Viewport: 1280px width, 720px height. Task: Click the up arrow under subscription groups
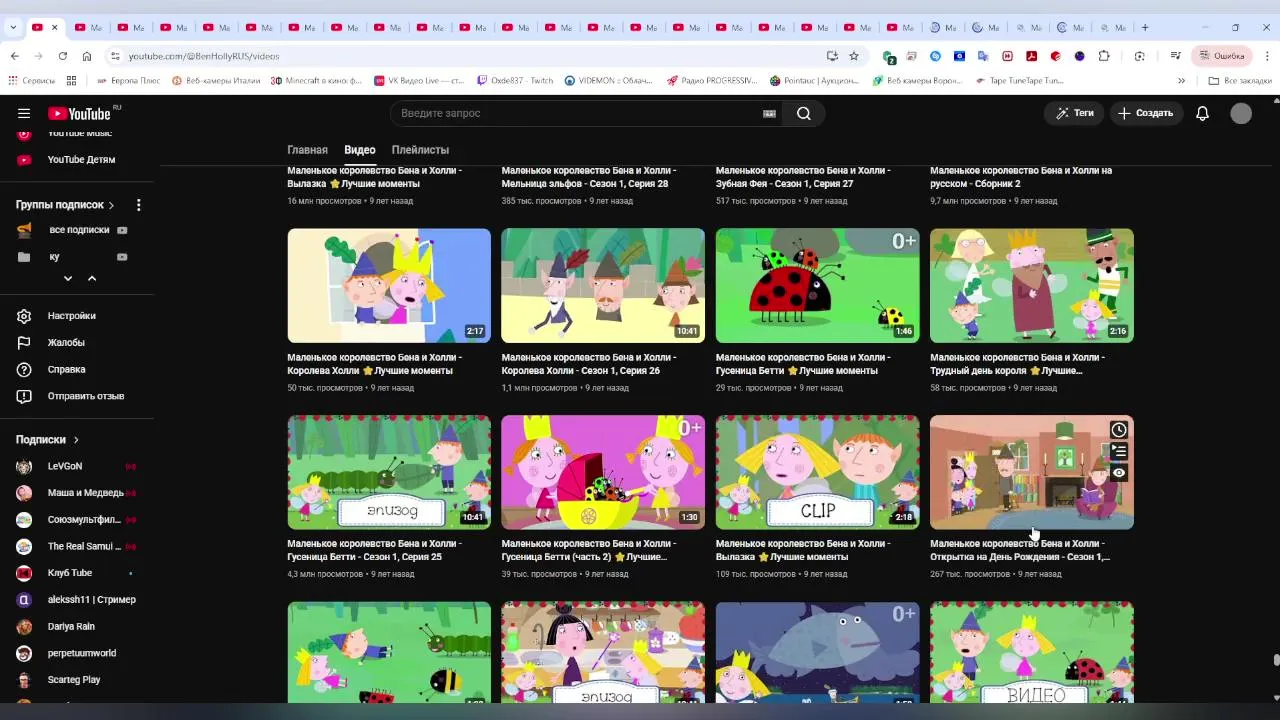click(x=92, y=279)
